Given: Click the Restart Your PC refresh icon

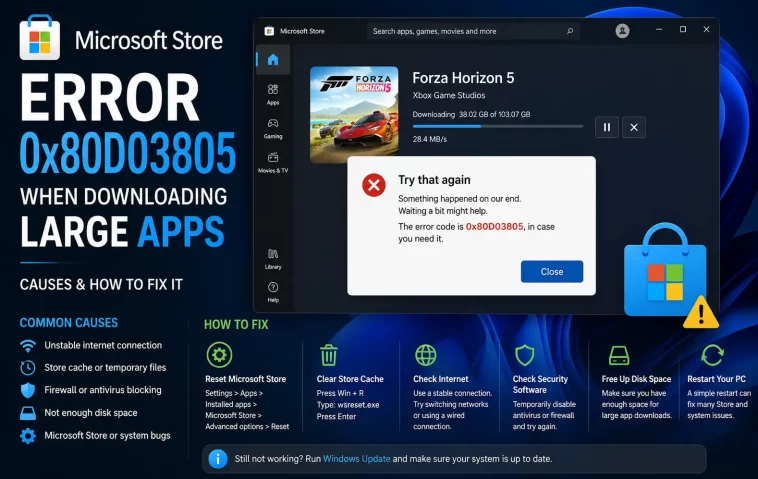Looking at the screenshot, I should coord(712,355).
